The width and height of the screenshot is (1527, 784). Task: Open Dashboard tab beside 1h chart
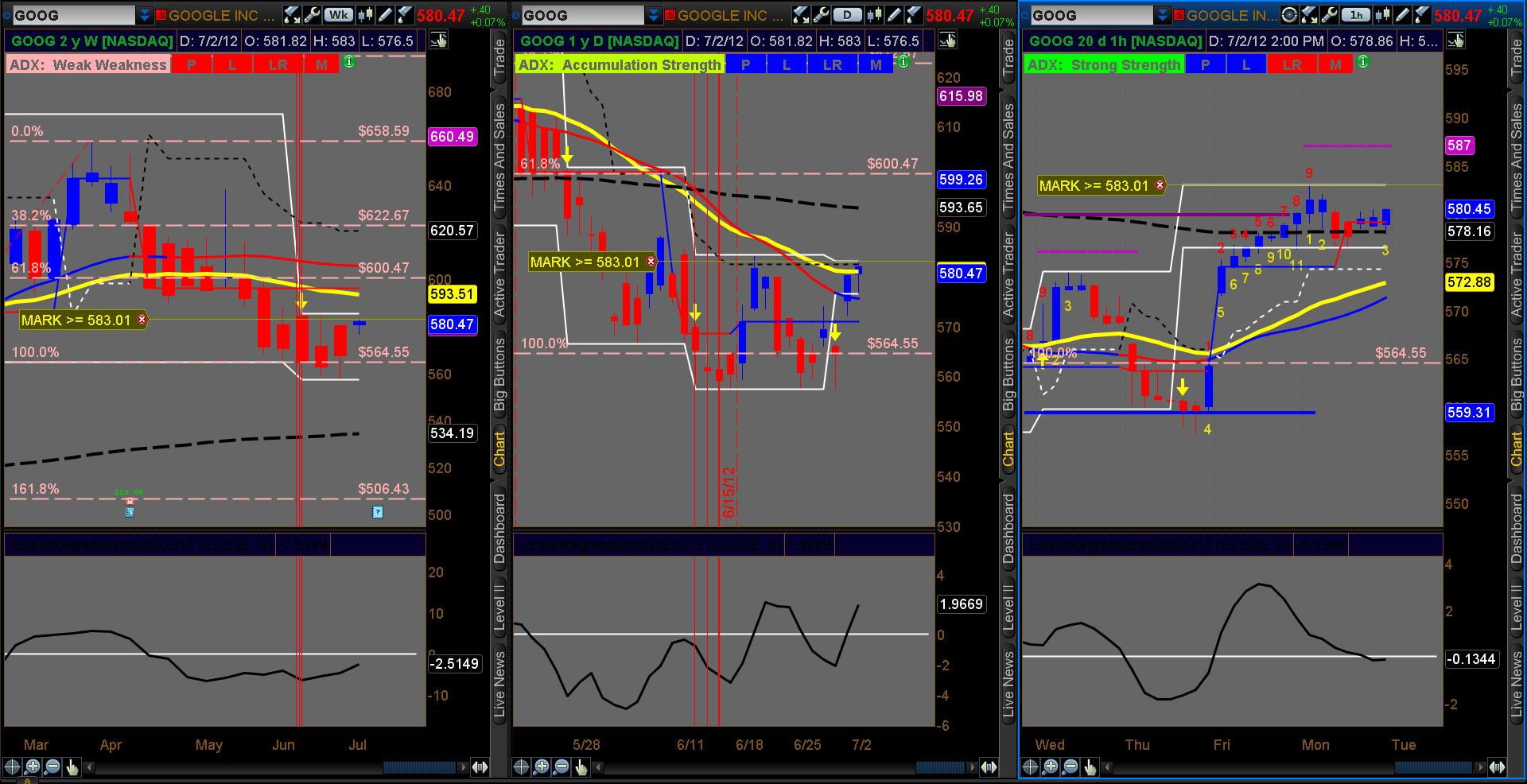click(x=1517, y=528)
